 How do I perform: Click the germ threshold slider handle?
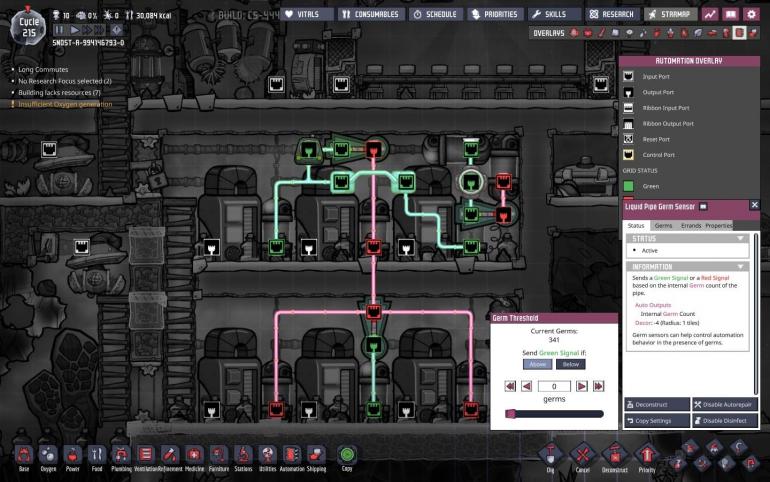click(510, 414)
